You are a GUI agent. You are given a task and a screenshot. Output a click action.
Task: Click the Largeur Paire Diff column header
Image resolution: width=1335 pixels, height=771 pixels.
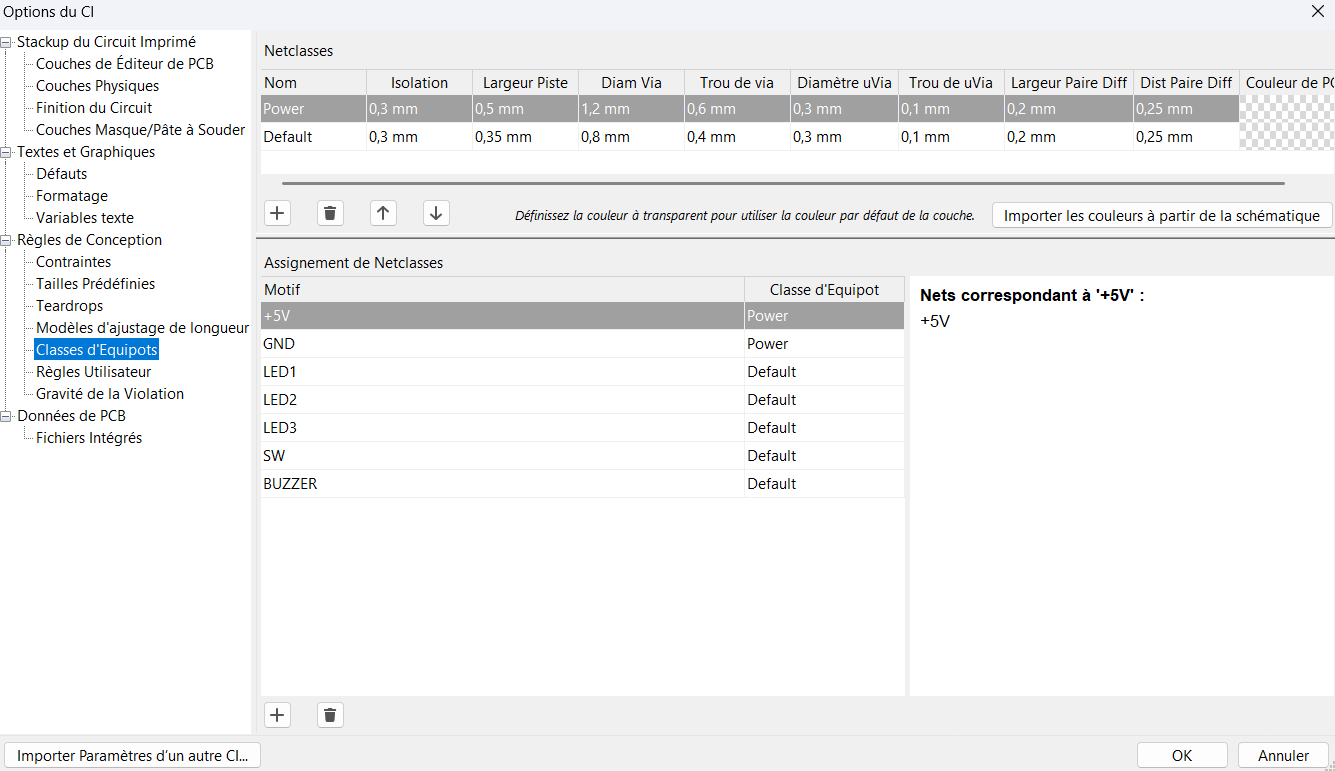pyautogui.click(x=1069, y=83)
